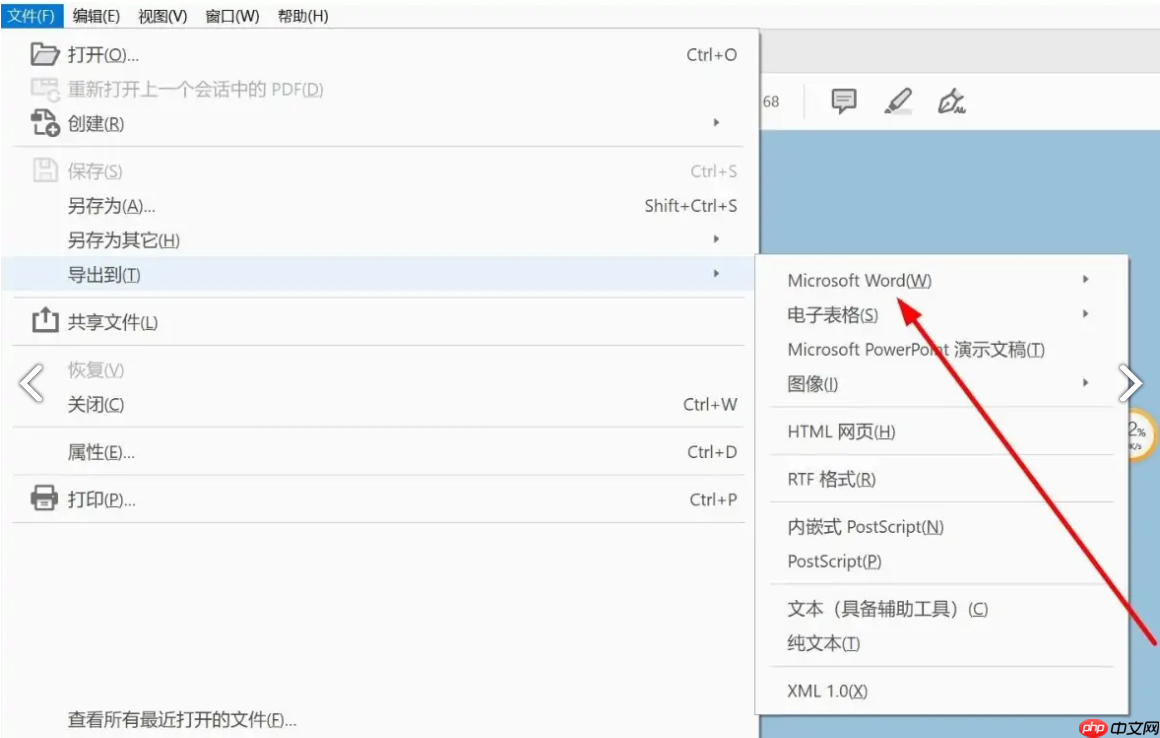Select the highlighter pen toolbar icon
This screenshot has height=738, width=1160.
click(898, 100)
